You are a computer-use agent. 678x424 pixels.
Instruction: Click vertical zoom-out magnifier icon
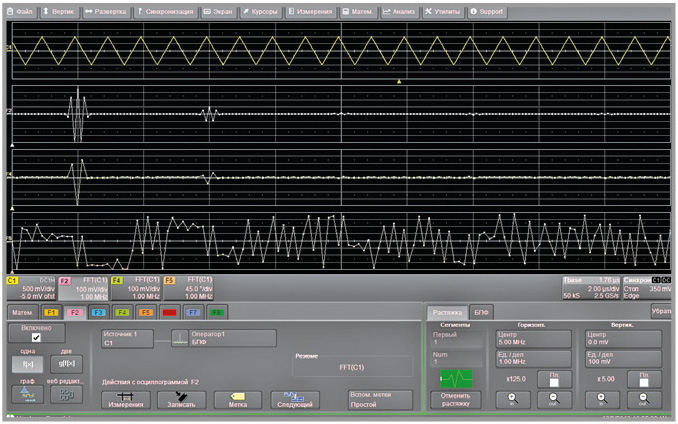644,400
